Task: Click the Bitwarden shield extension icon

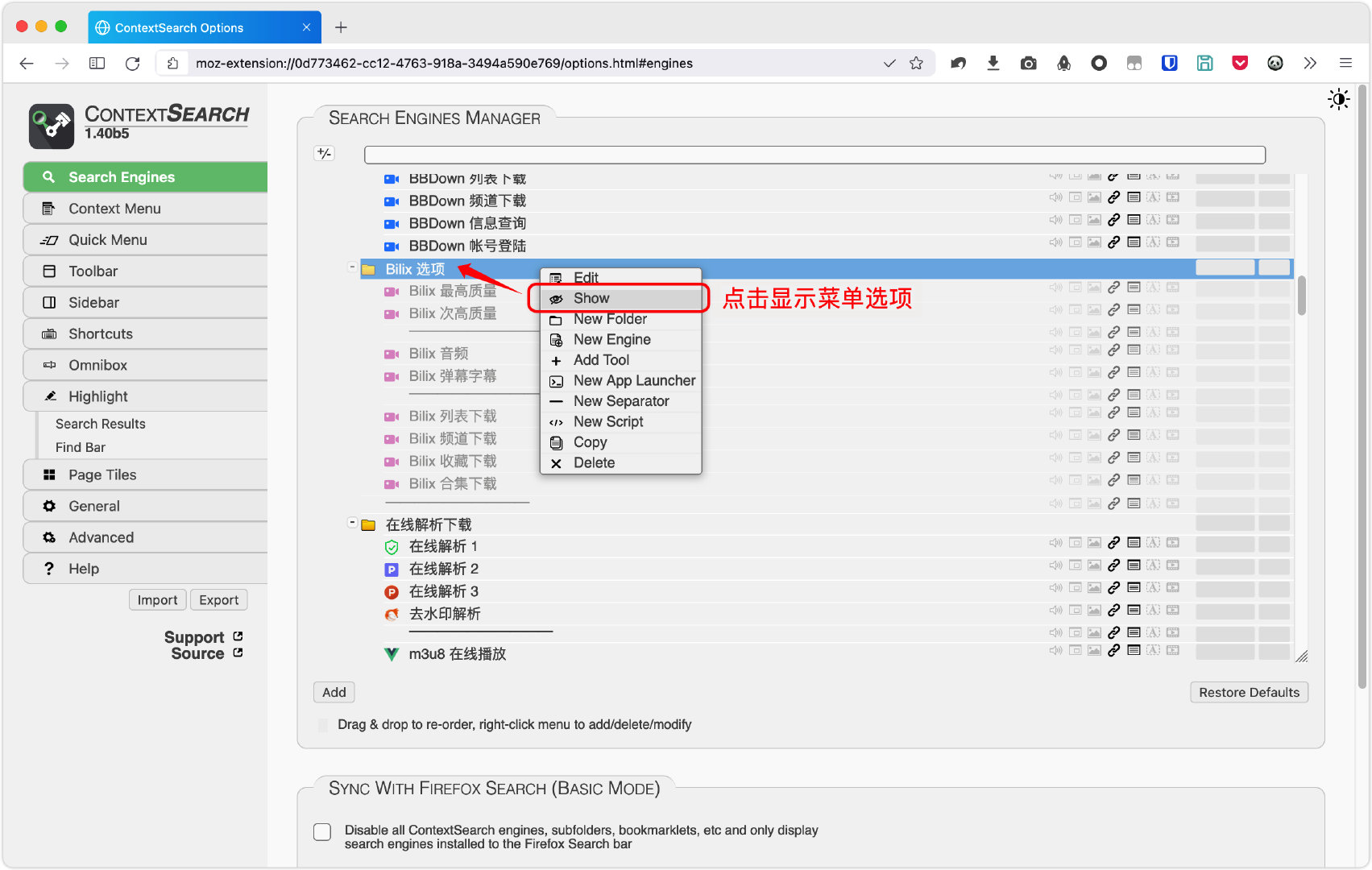Action: pos(1170,64)
